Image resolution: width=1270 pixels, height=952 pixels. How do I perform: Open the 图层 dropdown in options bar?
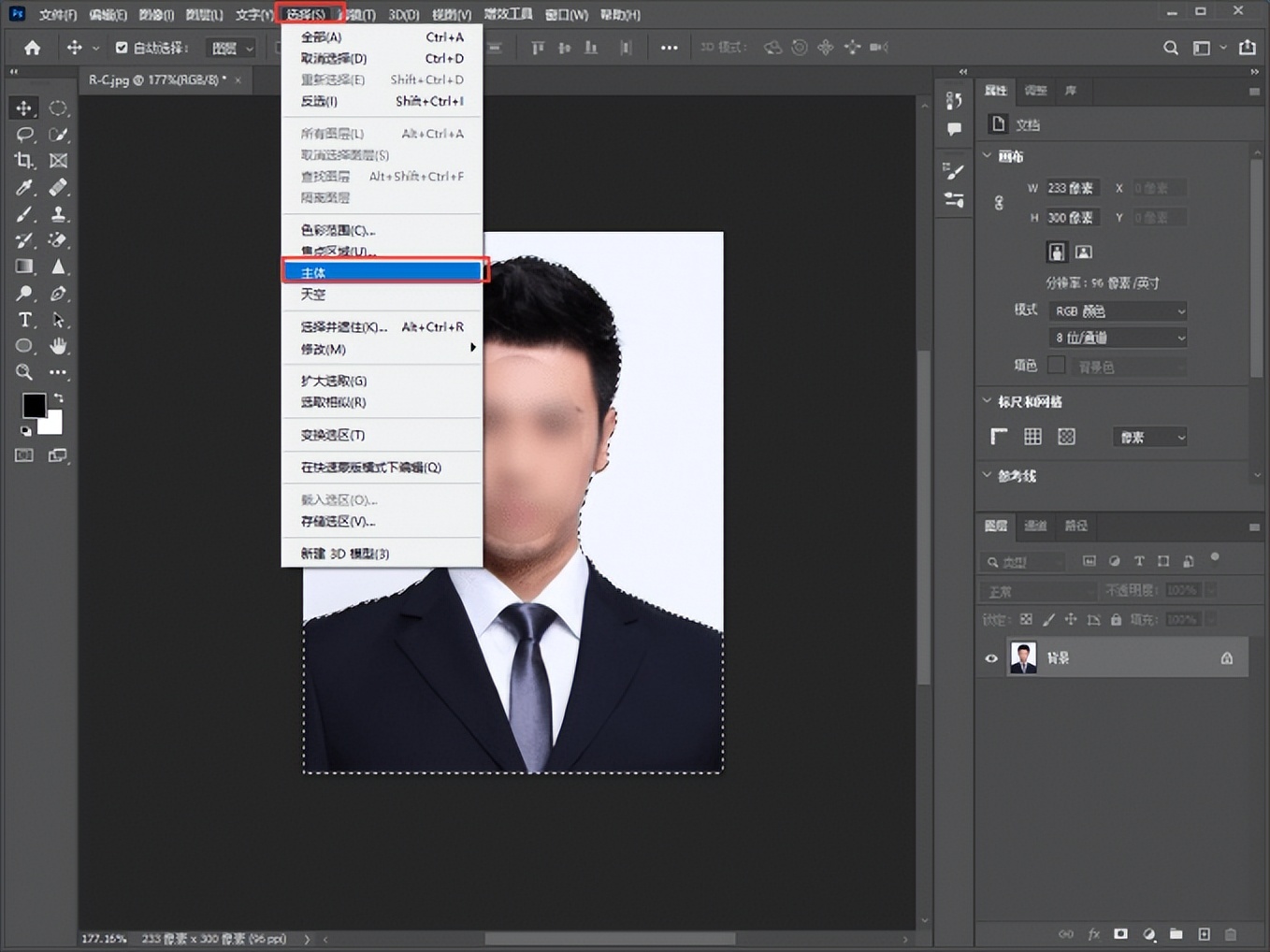pos(229,47)
